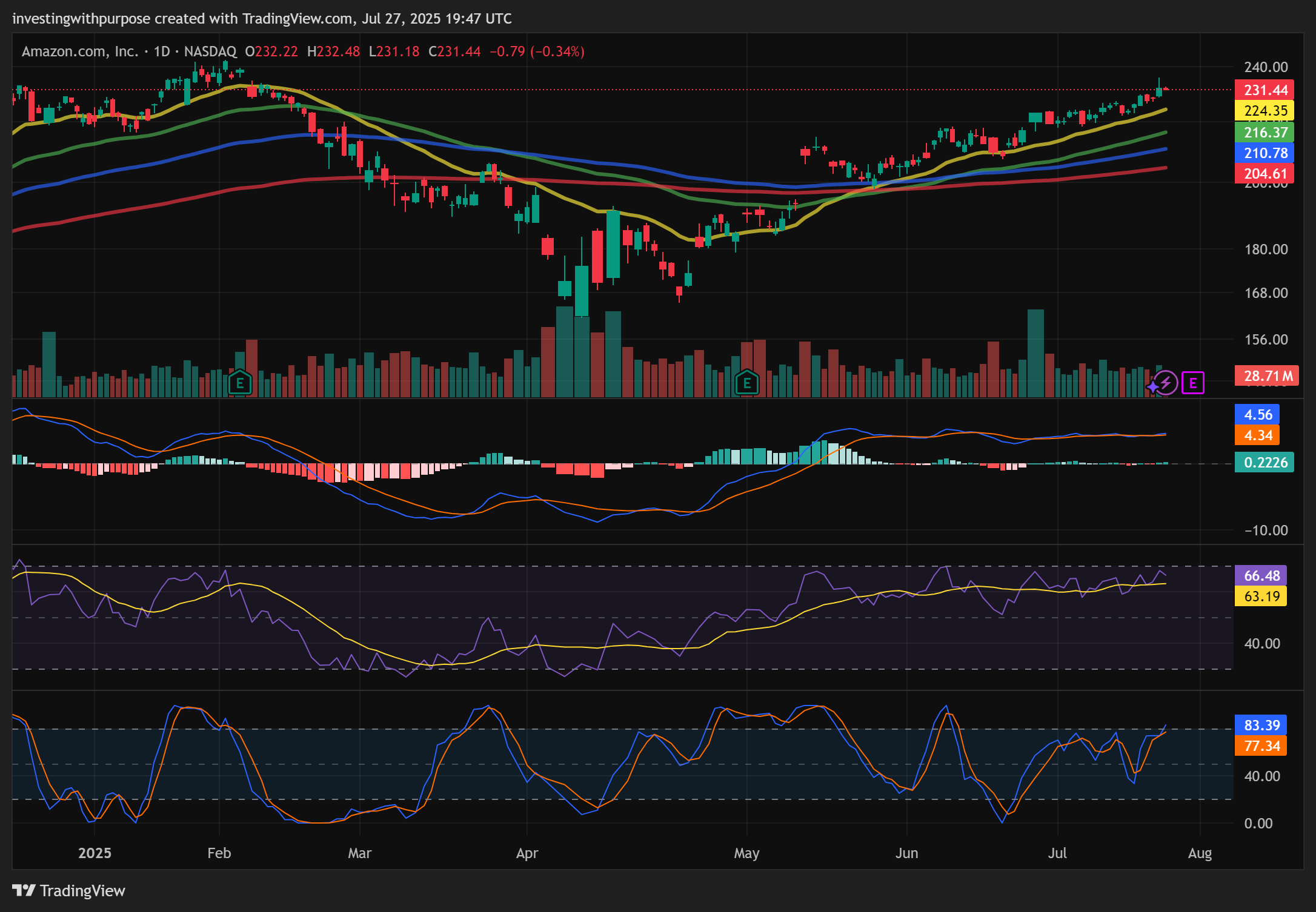The image size is (1316, 912).
Task: Click the Apr month label on time axis
Action: click(527, 853)
